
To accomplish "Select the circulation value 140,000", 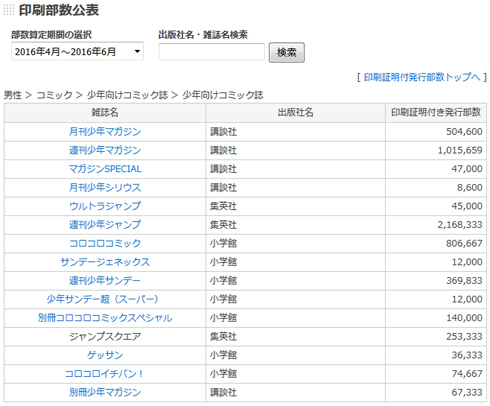I will [464, 318].
